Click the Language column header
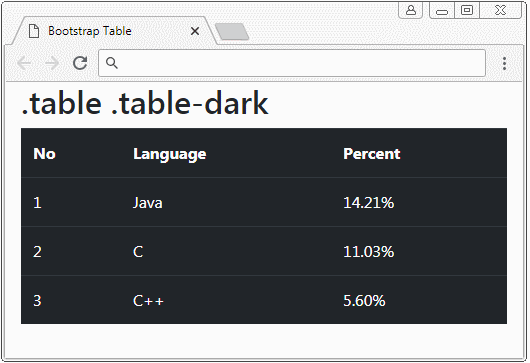 [x=170, y=154]
